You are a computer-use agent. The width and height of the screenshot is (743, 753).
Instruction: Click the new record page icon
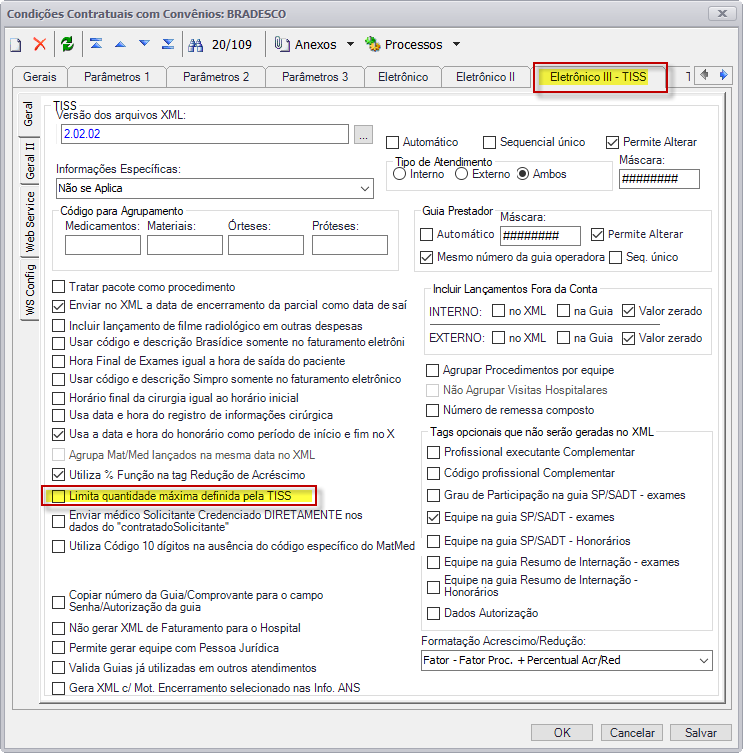point(16,45)
